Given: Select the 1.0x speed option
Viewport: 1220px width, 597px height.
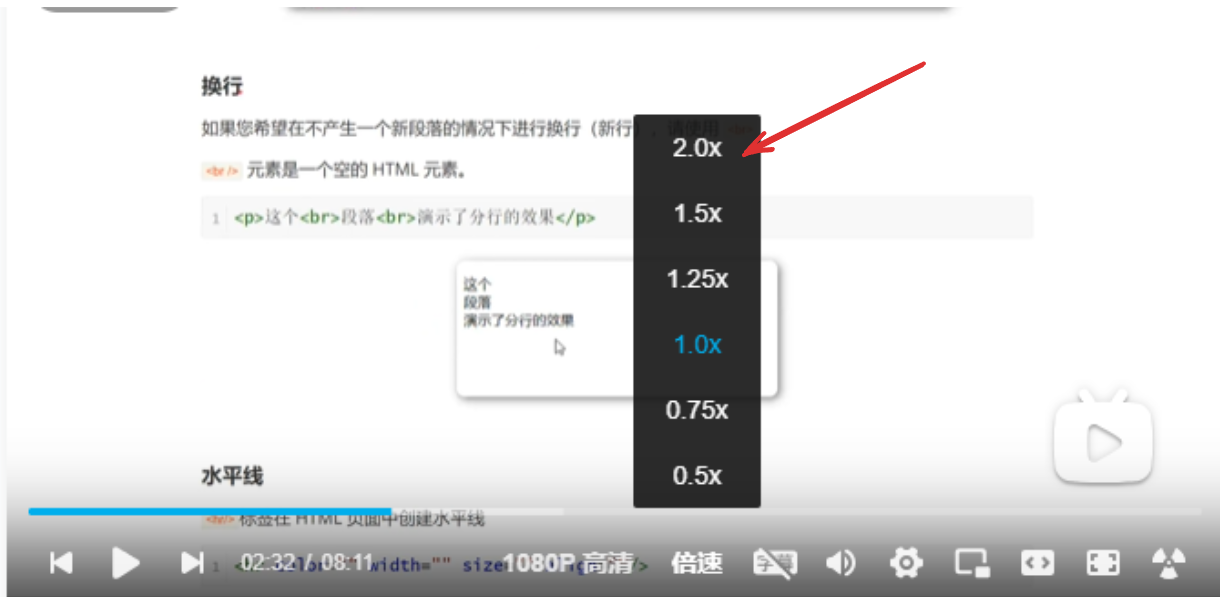Looking at the screenshot, I should point(697,345).
